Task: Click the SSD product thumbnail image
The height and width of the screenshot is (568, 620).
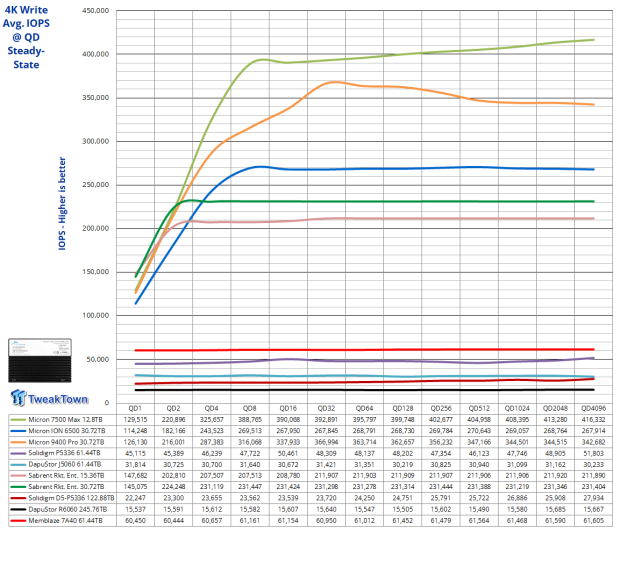Action: pyautogui.click(x=40, y=360)
